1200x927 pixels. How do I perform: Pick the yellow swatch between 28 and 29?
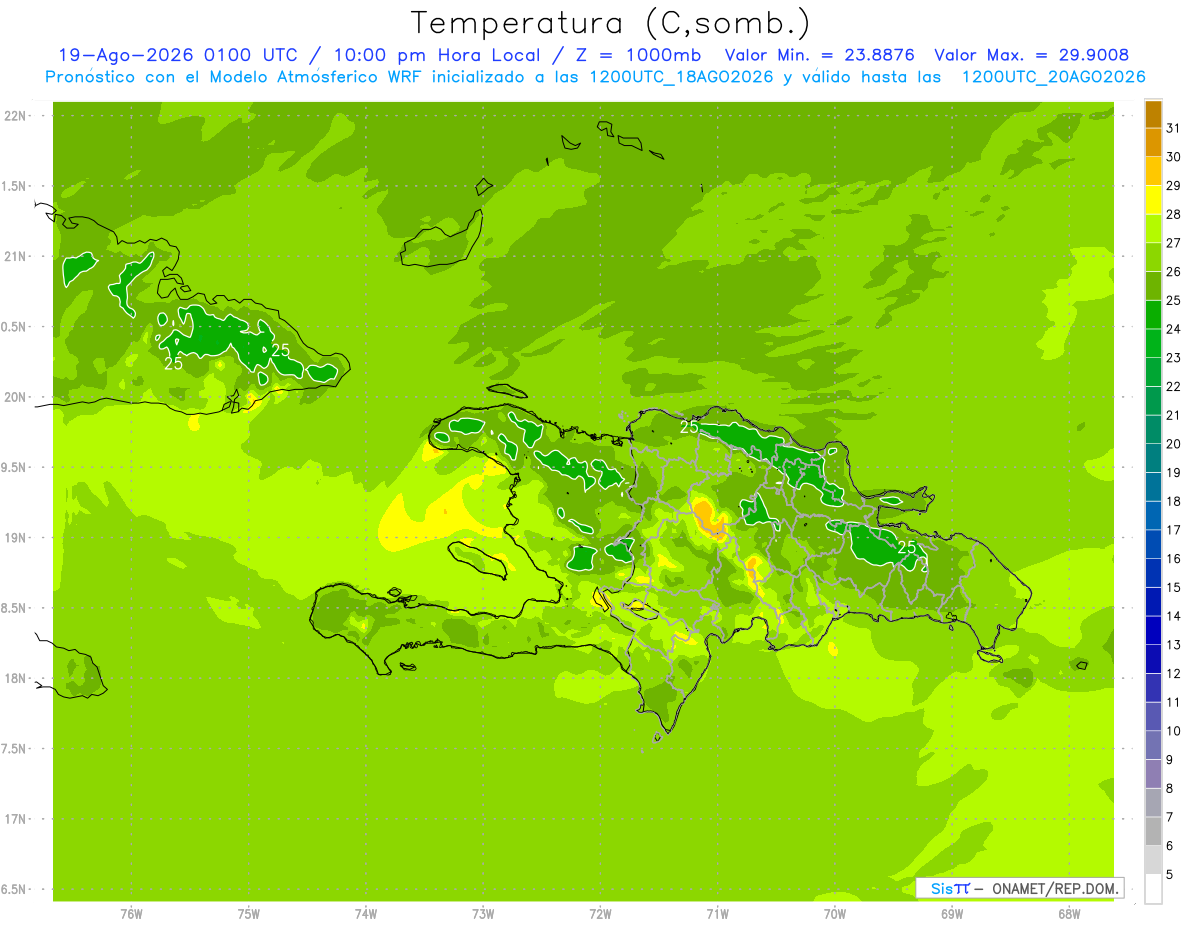click(1153, 200)
